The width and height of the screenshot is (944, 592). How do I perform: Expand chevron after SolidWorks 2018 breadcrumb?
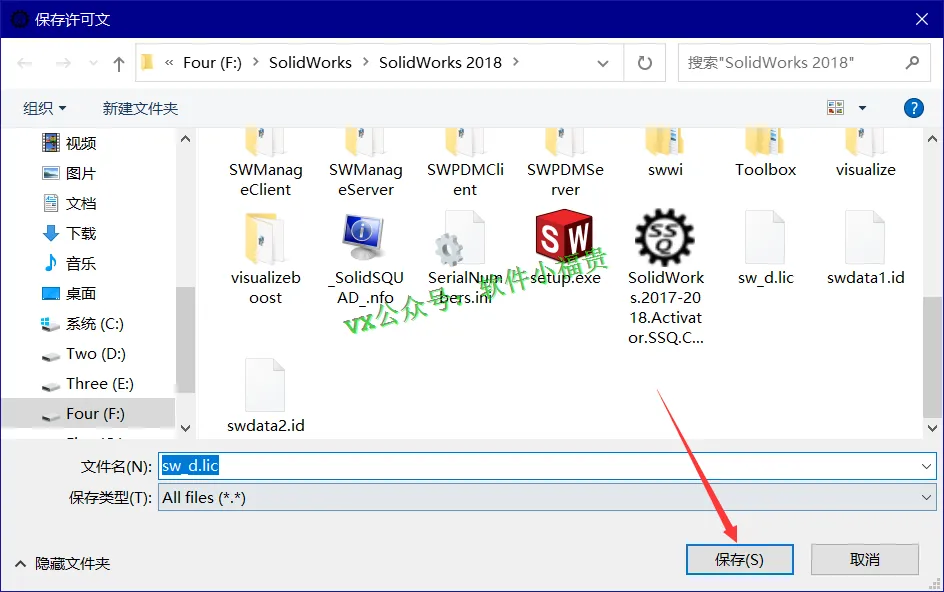click(x=516, y=62)
